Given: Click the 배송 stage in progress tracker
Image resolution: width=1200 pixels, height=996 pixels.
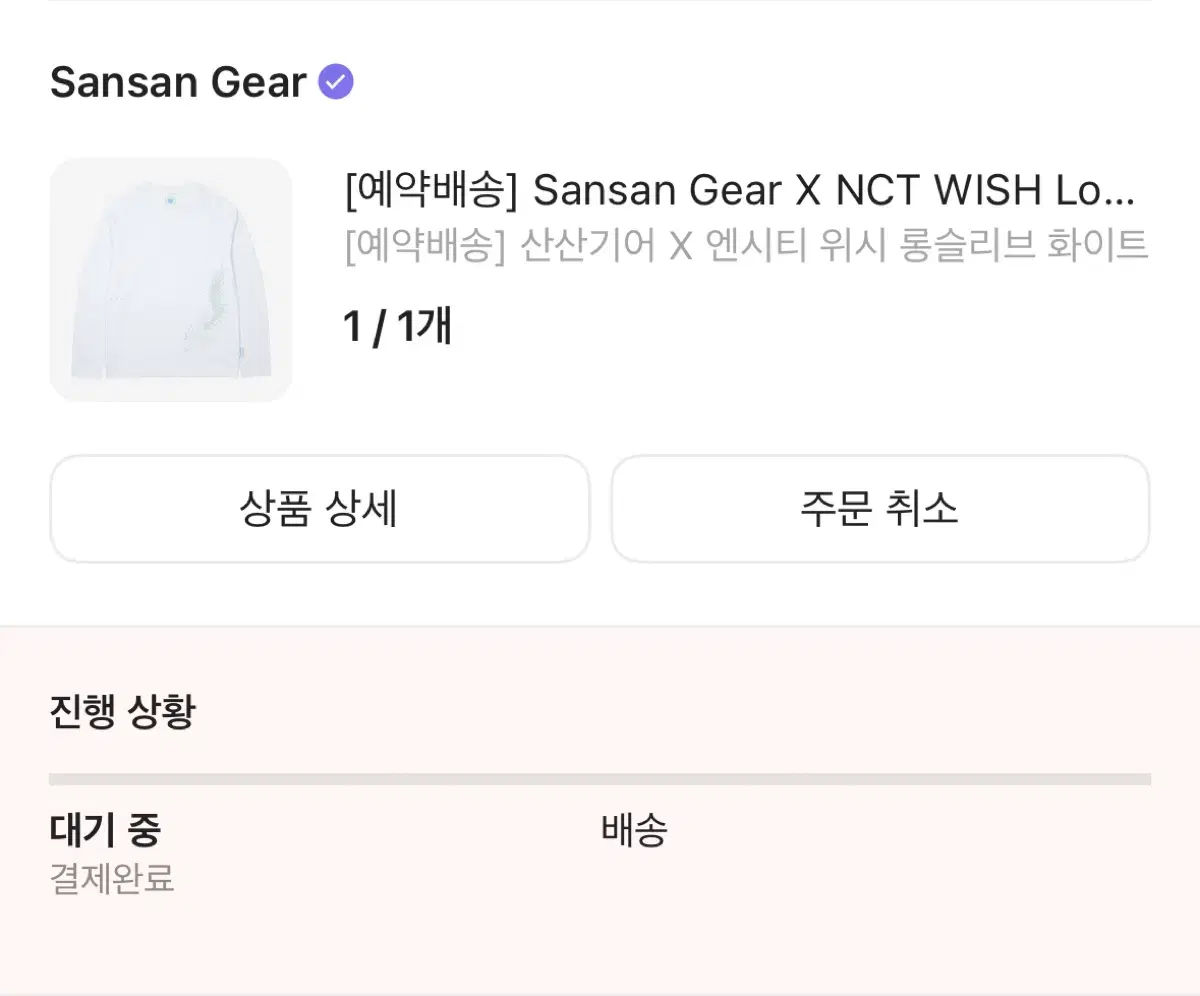Looking at the screenshot, I should (x=630, y=829).
